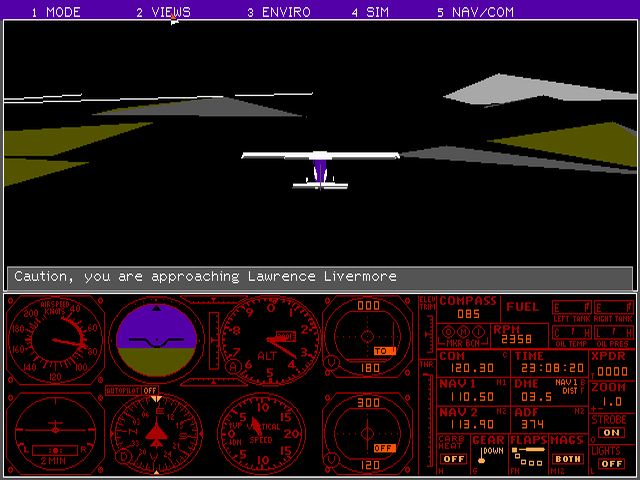Click the ZOOM value 1.0
This screenshot has height=480, width=640.
click(612, 402)
